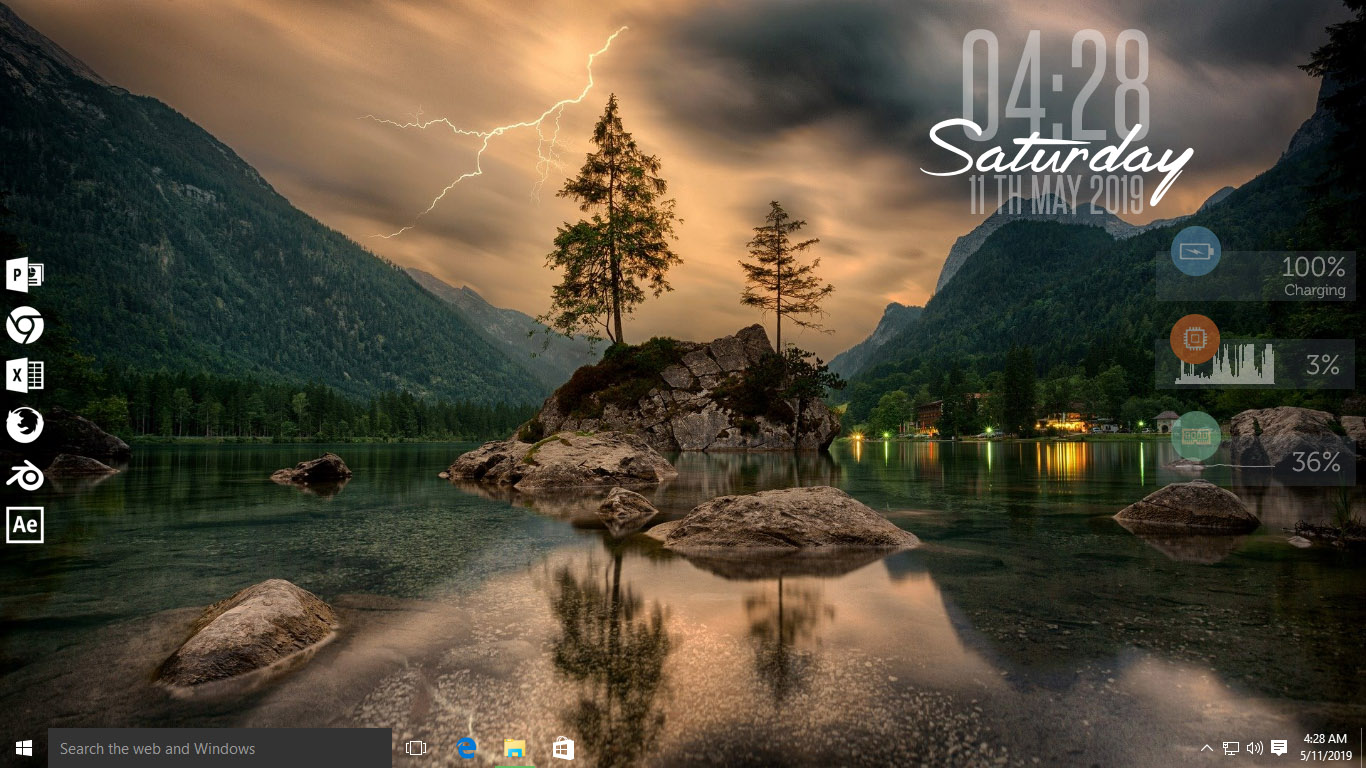Screen dimensions: 1366x768
Task: Click the orange CPU widget icon
Action: point(1194,338)
